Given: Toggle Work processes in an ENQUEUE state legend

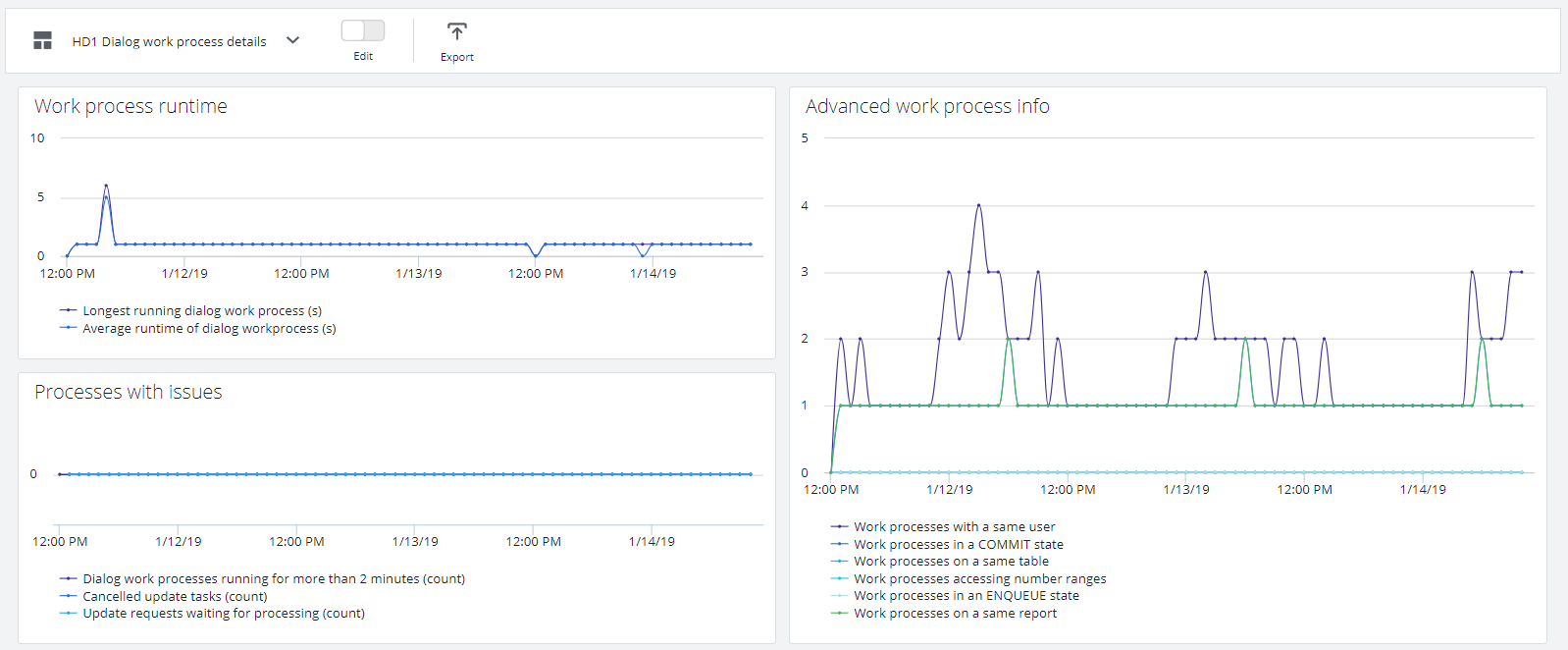Looking at the screenshot, I should click(955, 595).
